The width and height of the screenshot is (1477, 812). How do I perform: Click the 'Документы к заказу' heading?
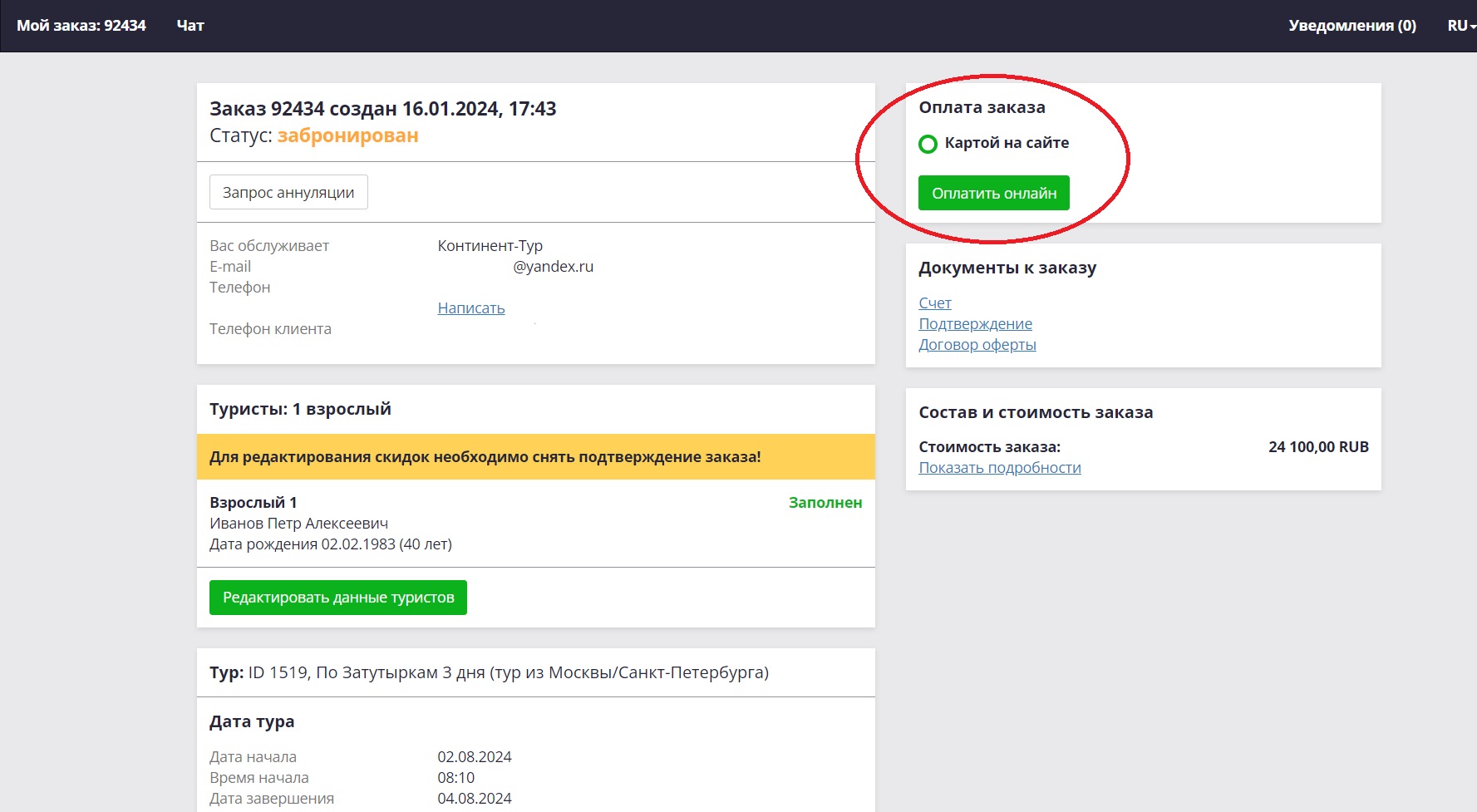click(x=1007, y=268)
